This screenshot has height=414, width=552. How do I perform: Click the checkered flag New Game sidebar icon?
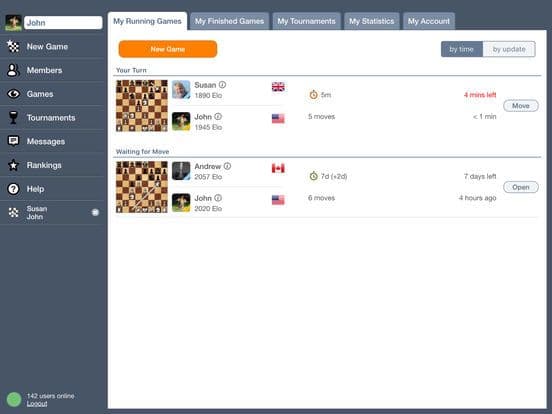(x=13, y=46)
